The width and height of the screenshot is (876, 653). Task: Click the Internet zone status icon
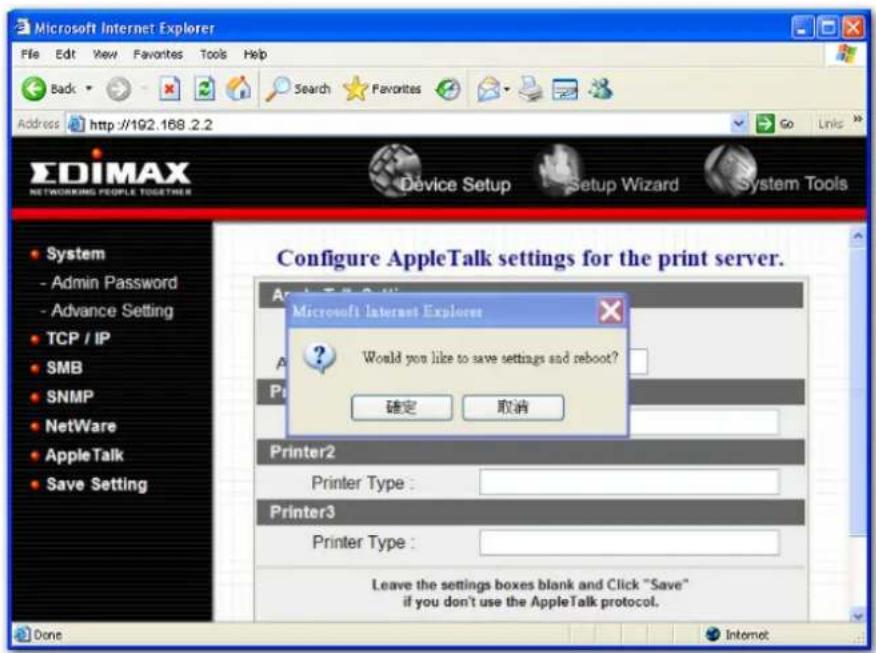tap(712, 634)
